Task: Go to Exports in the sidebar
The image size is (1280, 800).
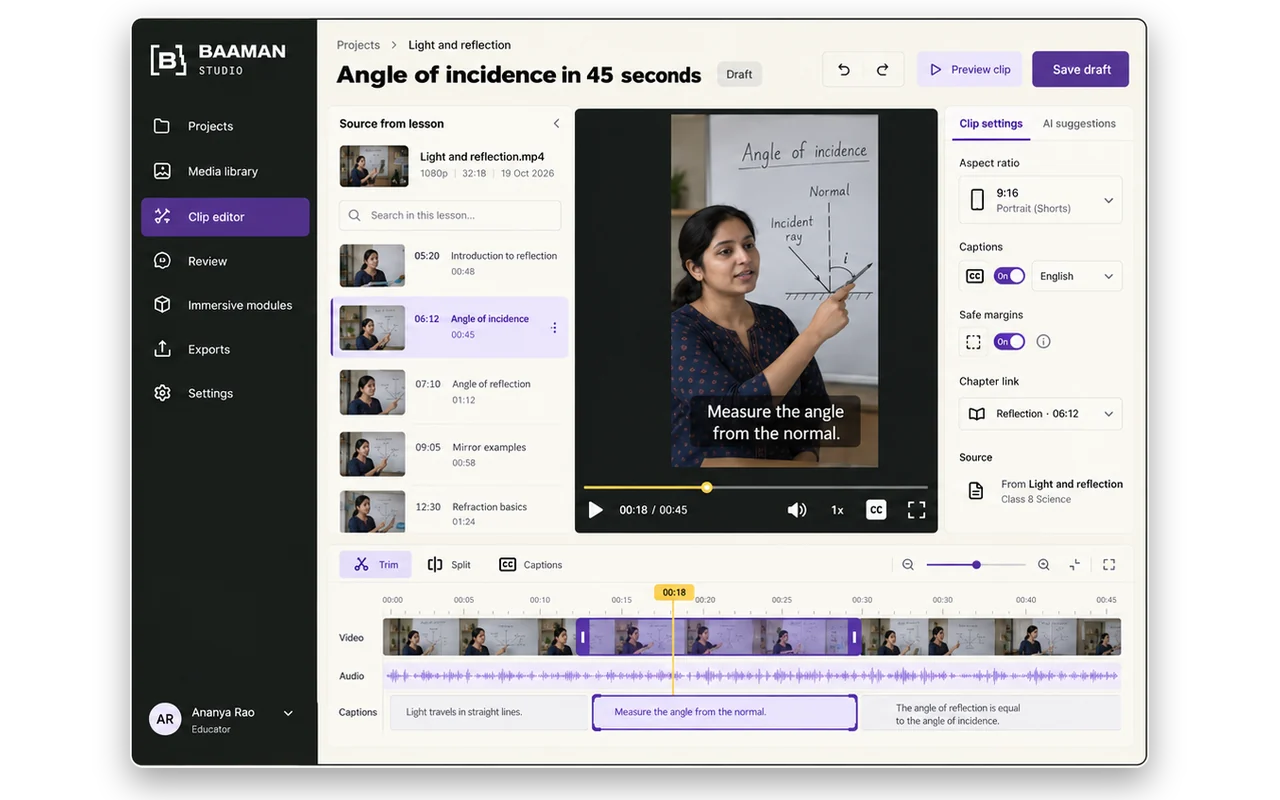Action: [x=225, y=349]
